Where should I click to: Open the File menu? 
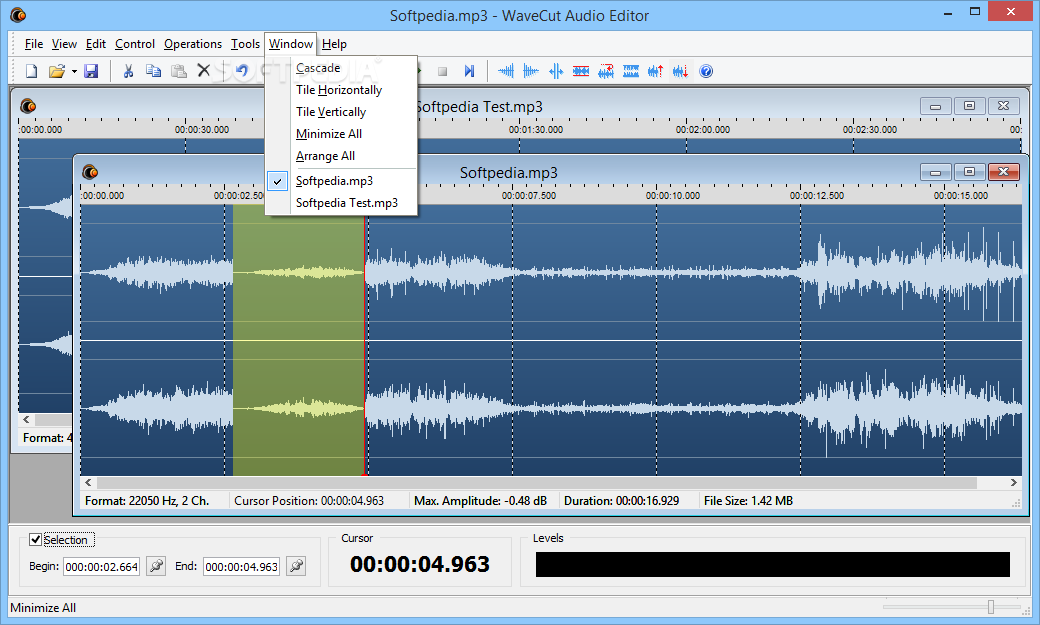point(33,44)
